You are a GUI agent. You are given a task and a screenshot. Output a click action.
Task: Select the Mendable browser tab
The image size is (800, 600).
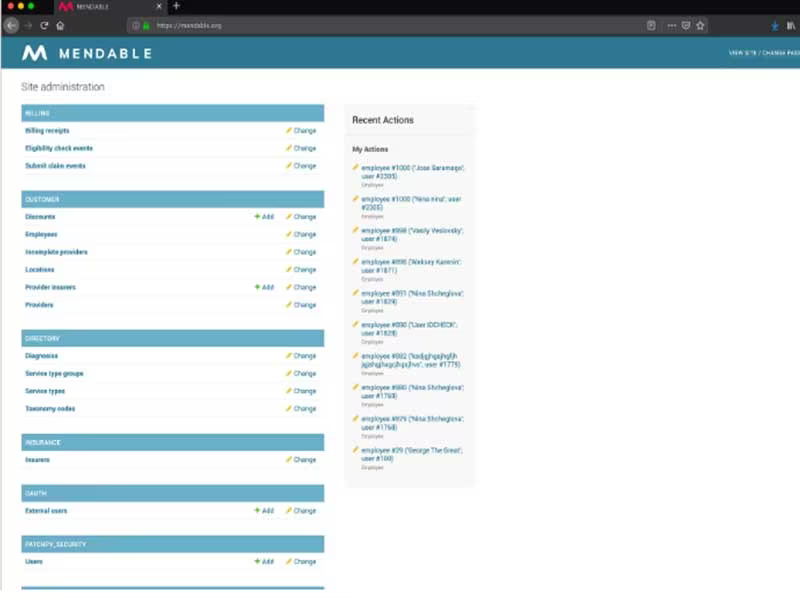click(x=110, y=7)
